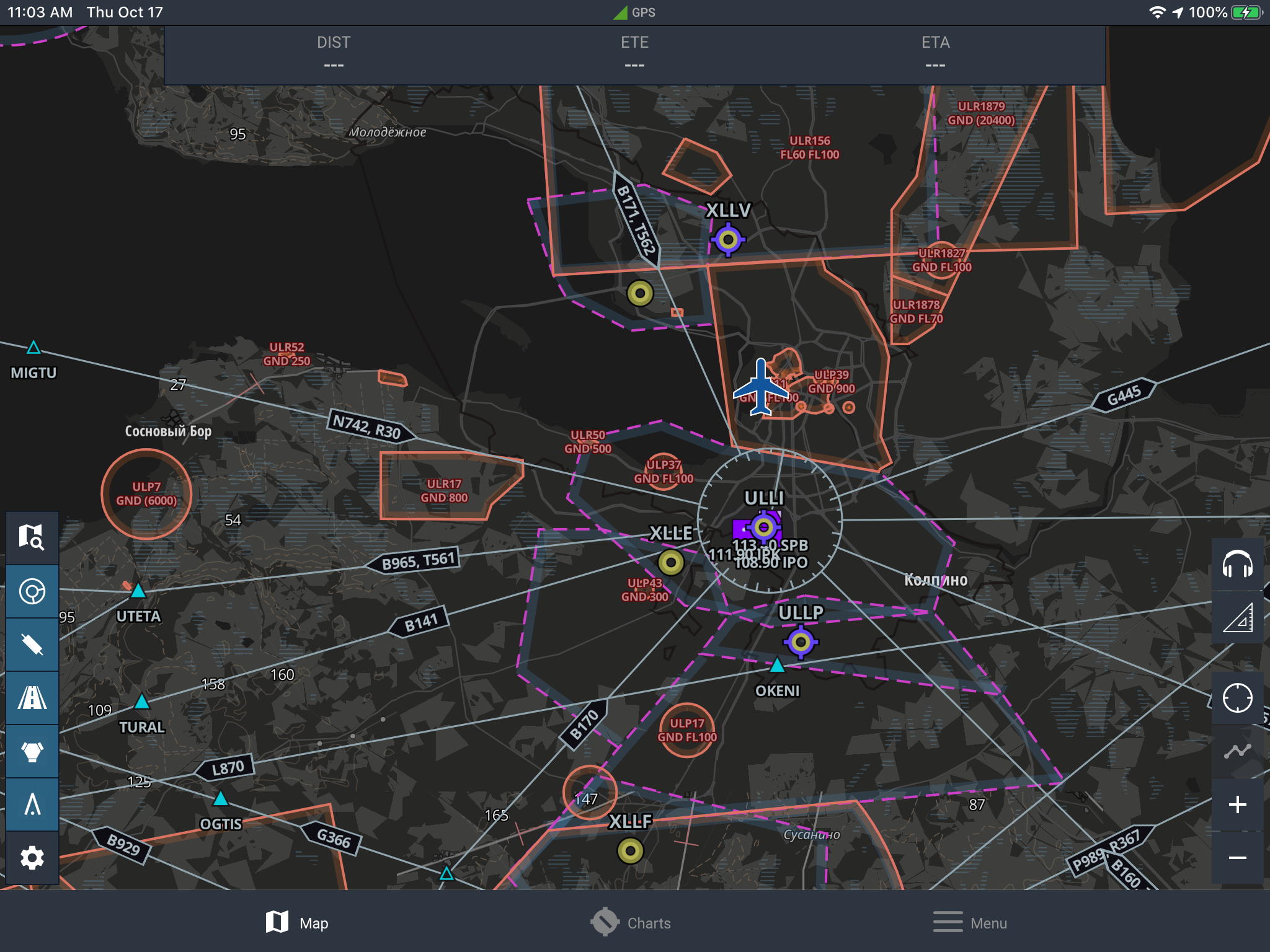The width and height of the screenshot is (1270, 952).
Task: Select the Map tab
Action: 297,923
